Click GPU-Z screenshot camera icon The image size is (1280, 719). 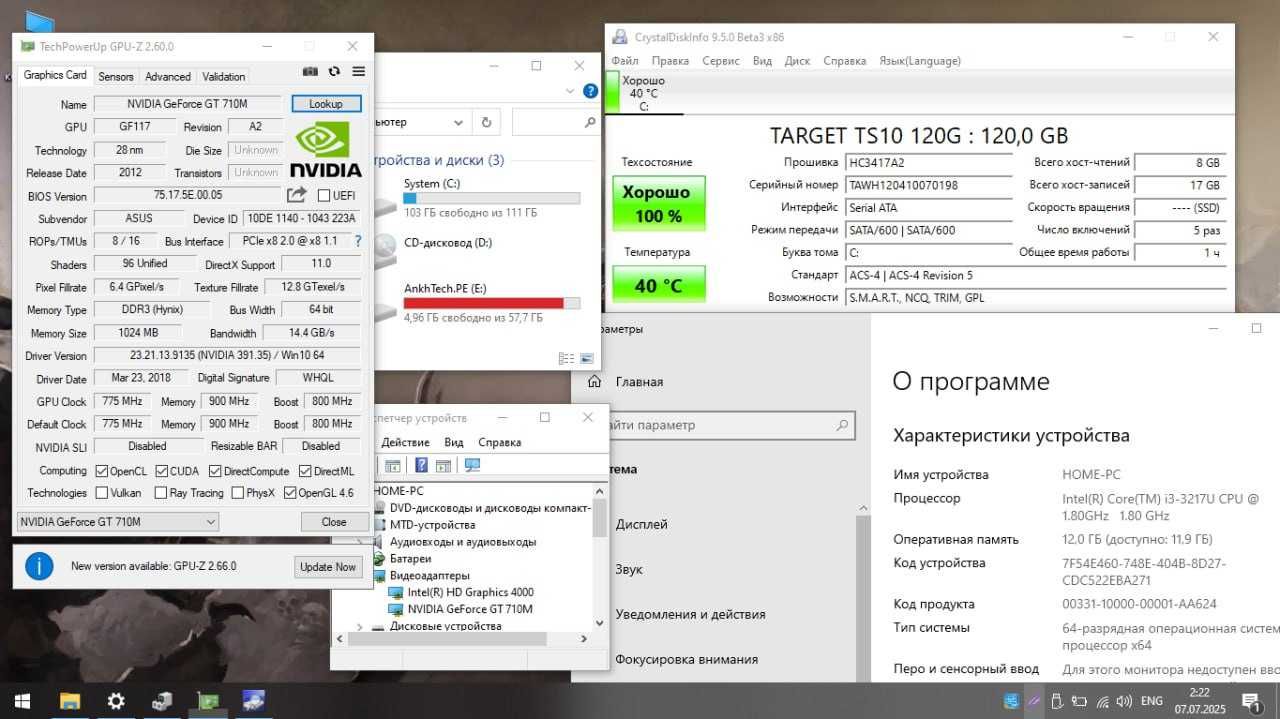pyautogui.click(x=310, y=72)
